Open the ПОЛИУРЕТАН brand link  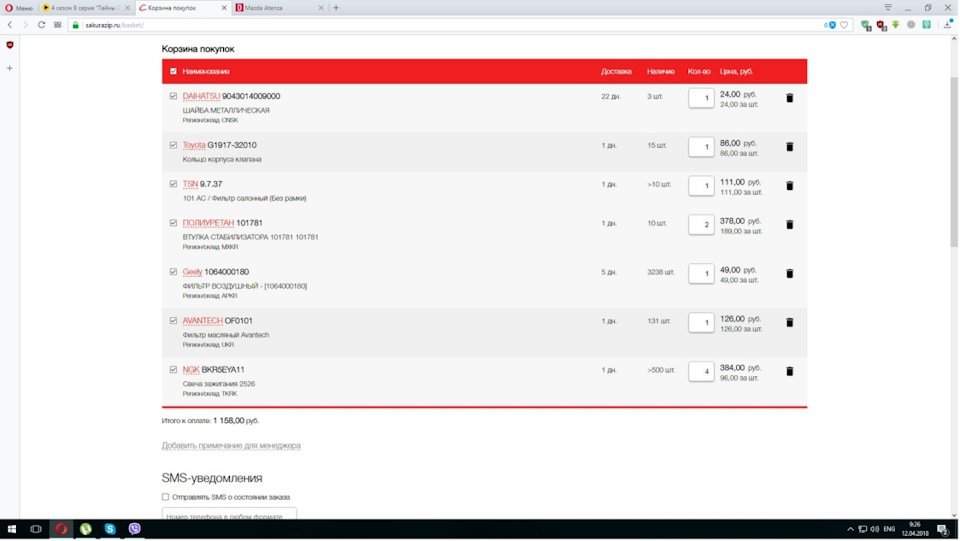tap(208, 223)
